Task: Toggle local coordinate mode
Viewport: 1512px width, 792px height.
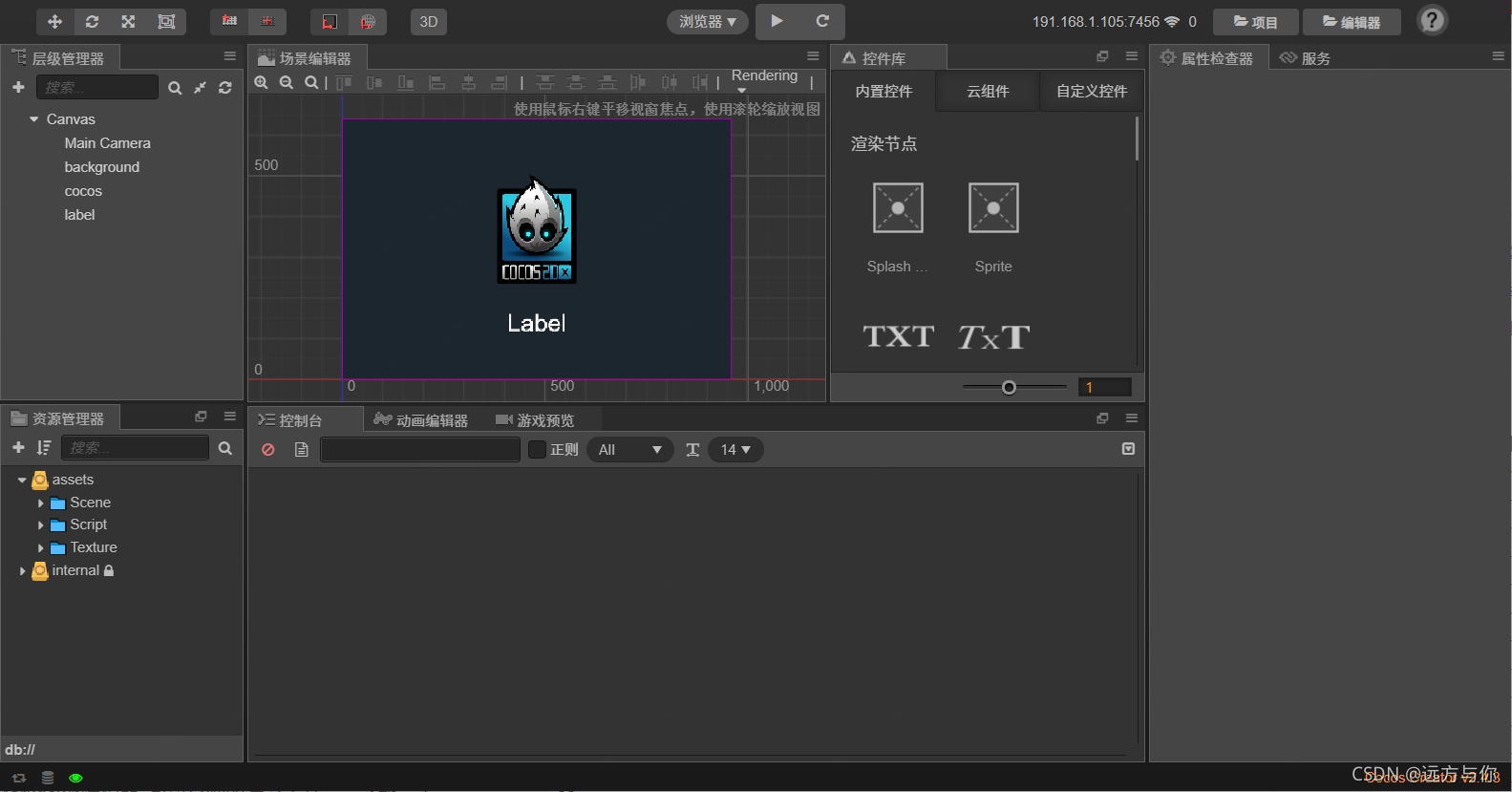Action: click(330, 21)
